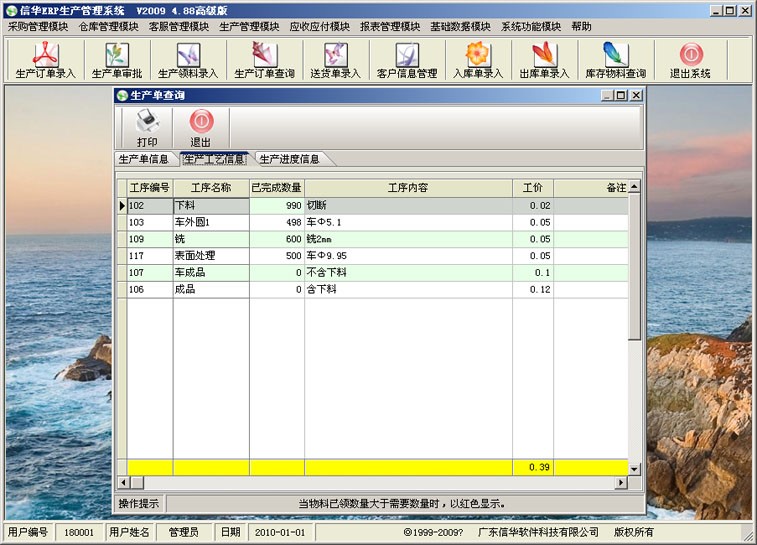Open 客户信息管理 toolbar icon
Image resolution: width=757 pixels, height=545 pixels.
click(x=407, y=61)
